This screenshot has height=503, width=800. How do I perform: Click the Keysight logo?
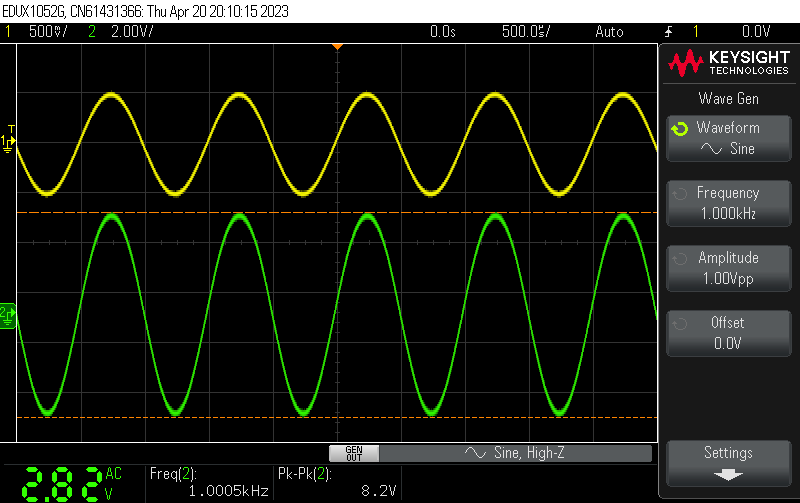[x=729, y=63]
